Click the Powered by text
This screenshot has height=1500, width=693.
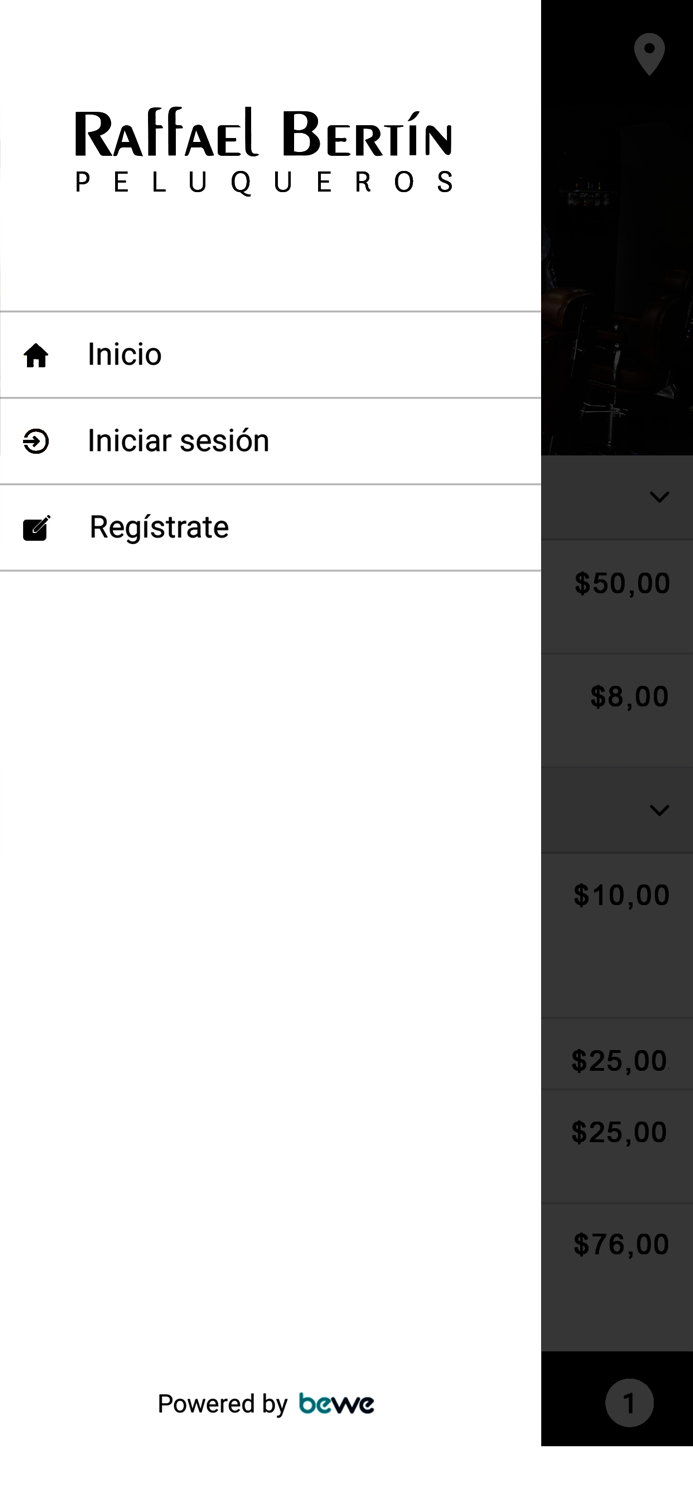[222, 1404]
